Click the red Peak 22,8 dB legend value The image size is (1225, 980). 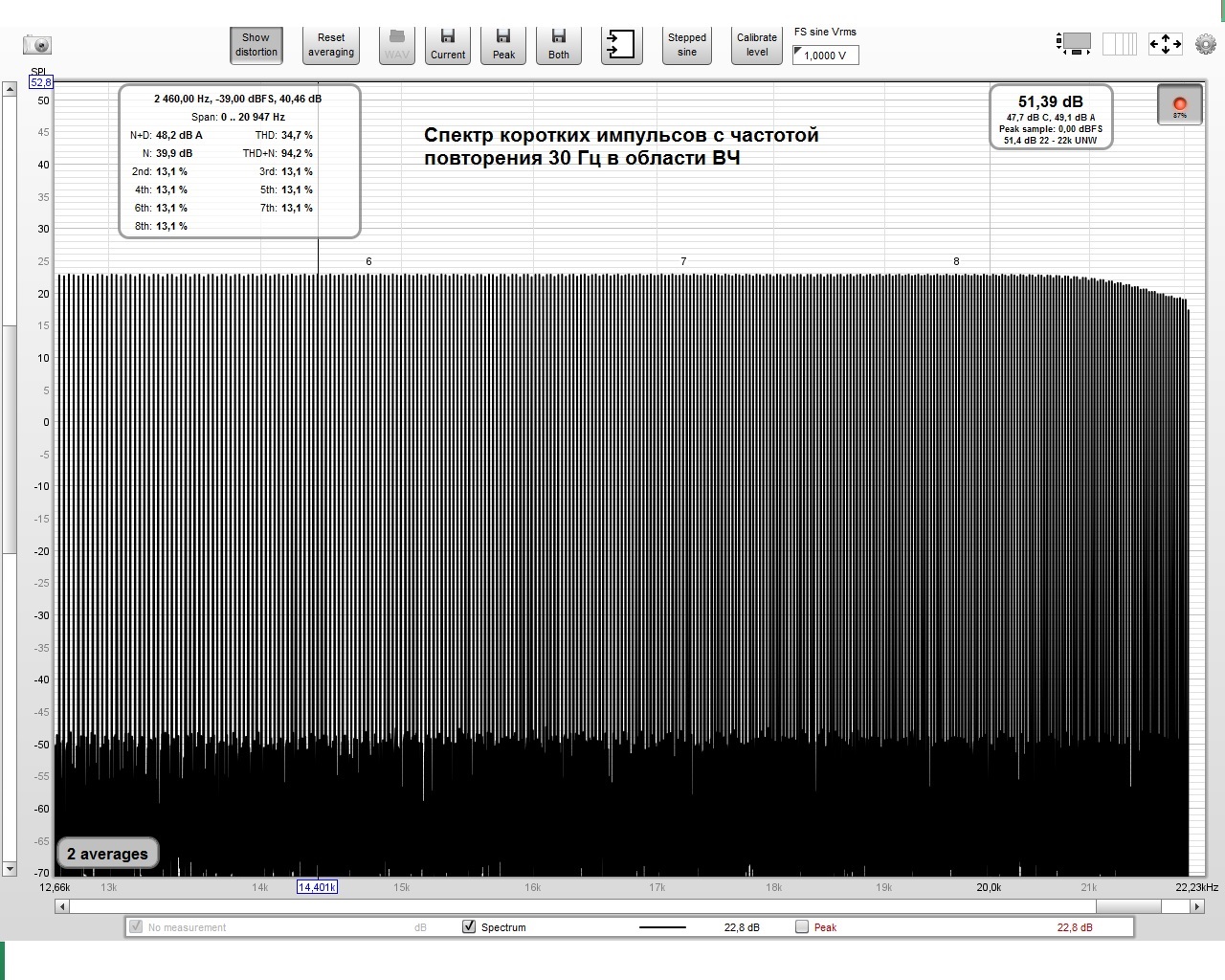(x=1075, y=927)
